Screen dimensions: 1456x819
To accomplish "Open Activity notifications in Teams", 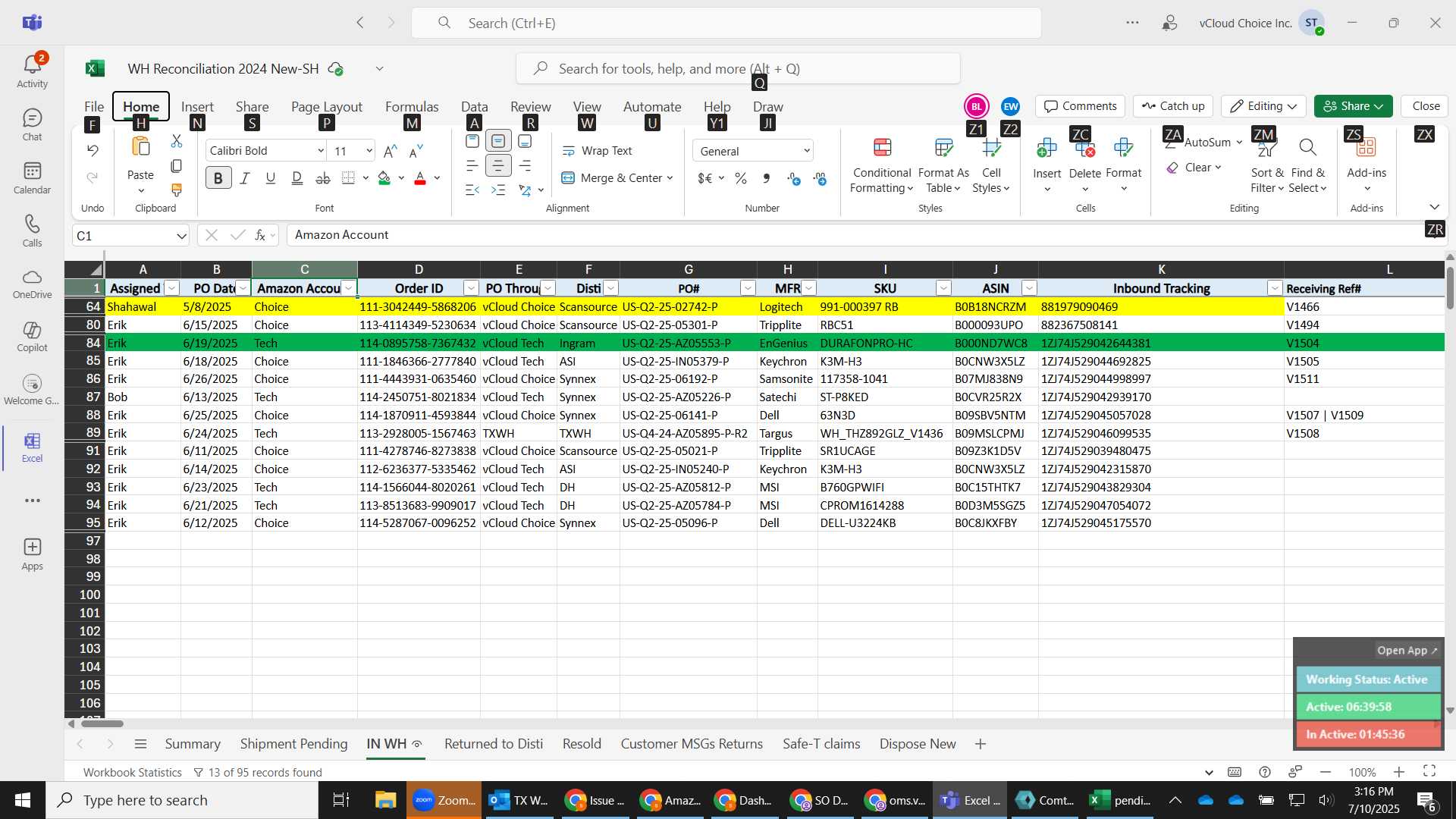I will tap(32, 70).
